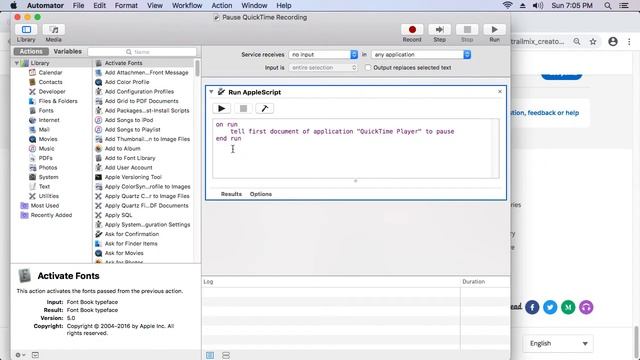Open the Workflow menu
This screenshot has height=360, width=640.
click(187, 5)
